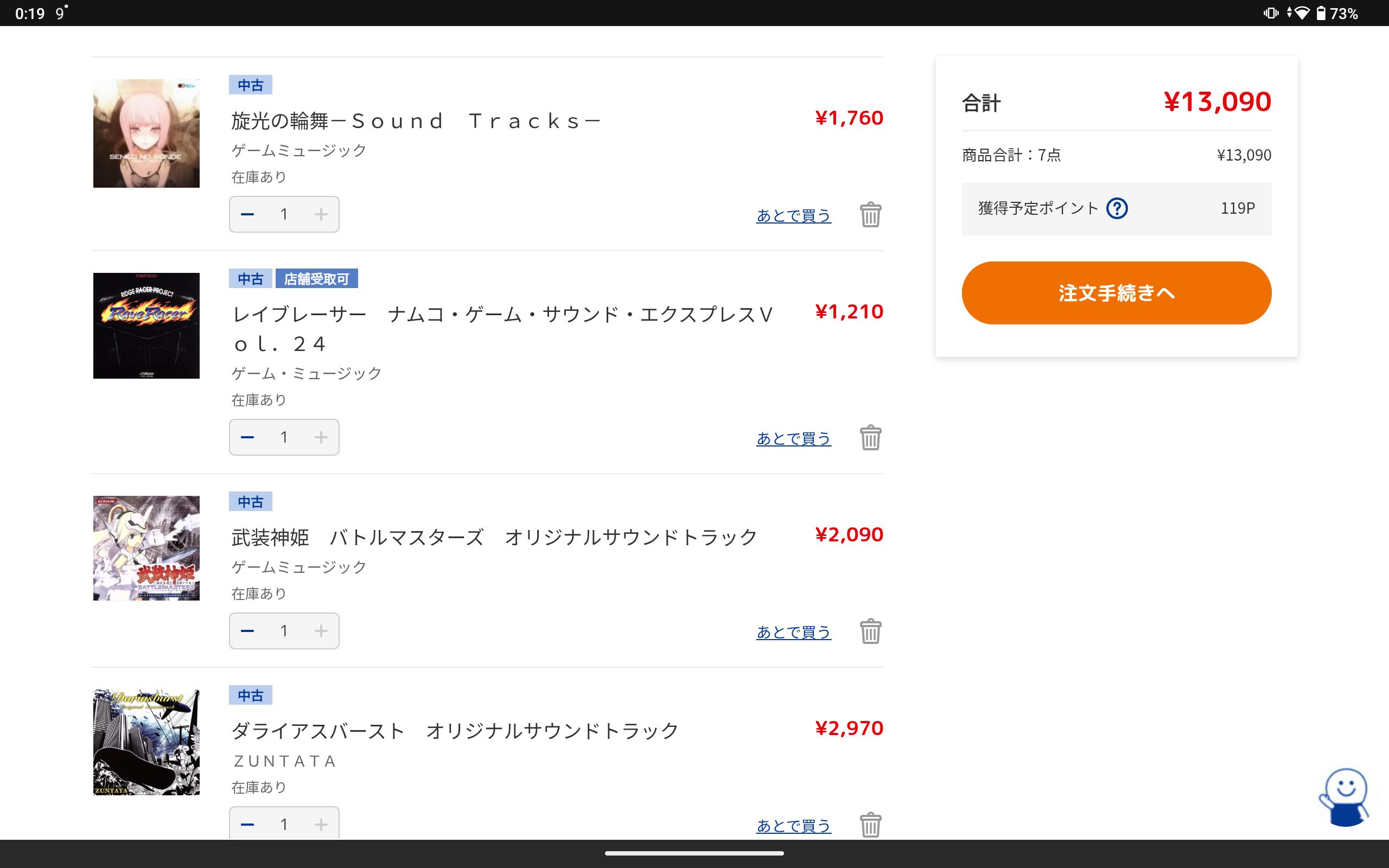Open the Rave Racer album cover

(146, 325)
